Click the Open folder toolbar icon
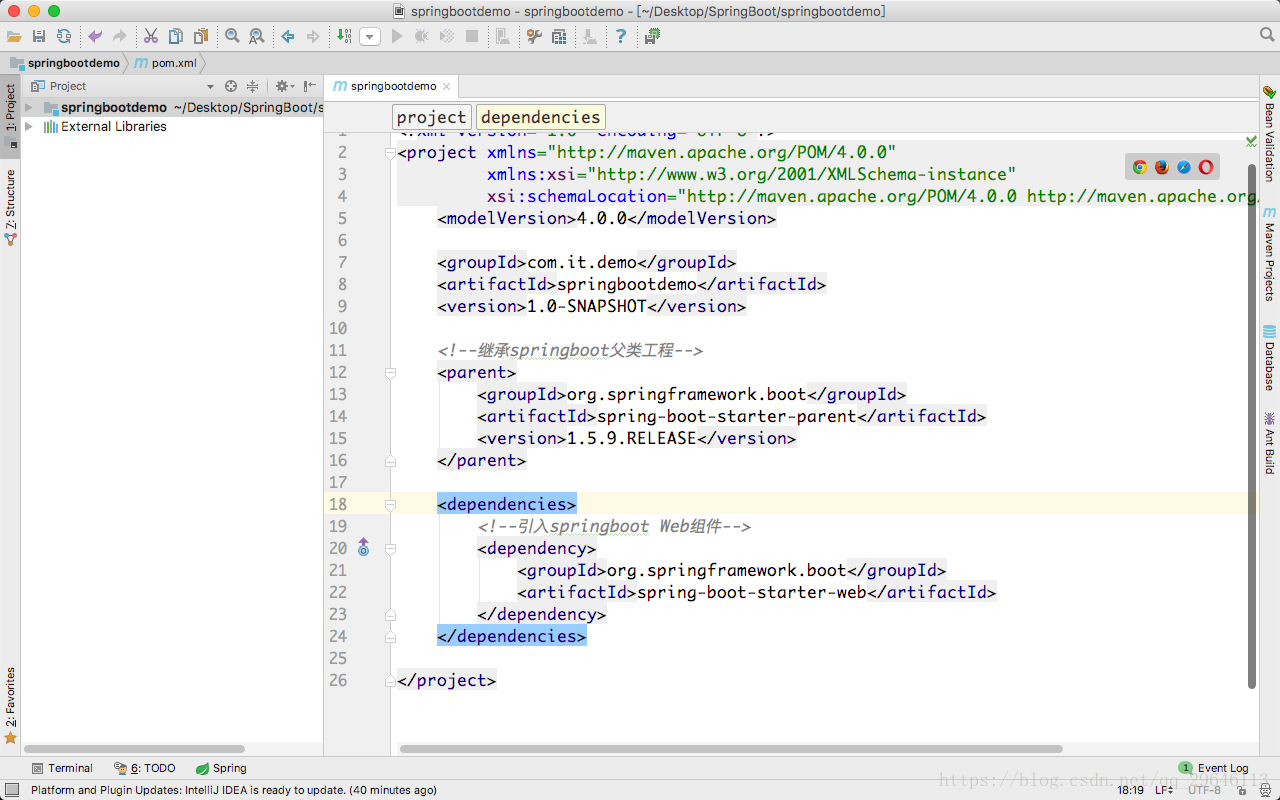The width and height of the screenshot is (1280, 800). (x=14, y=36)
